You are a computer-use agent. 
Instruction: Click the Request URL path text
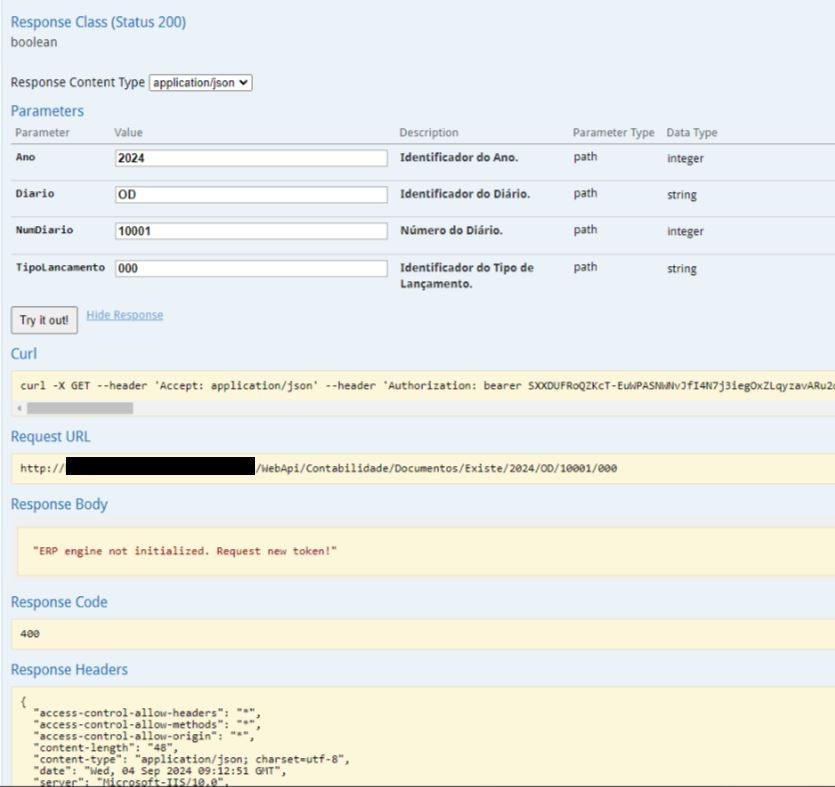click(x=437, y=468)
